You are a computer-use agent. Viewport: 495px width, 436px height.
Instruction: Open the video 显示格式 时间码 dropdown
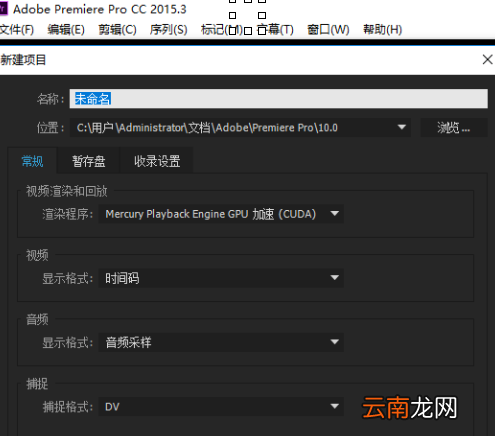pyautogui.click(x=221, y=278)
